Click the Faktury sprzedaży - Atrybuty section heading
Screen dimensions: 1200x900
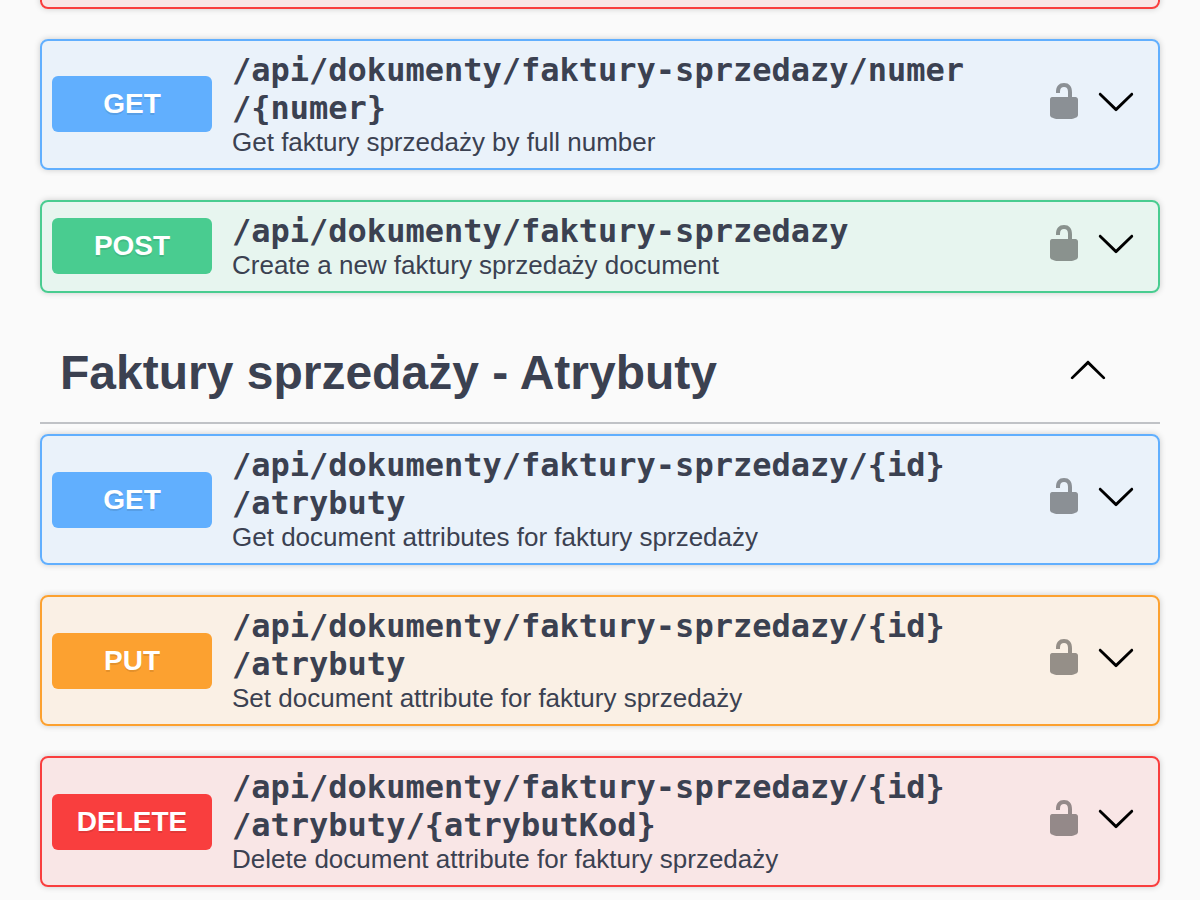pyautogui.click(x=388, y=372)
